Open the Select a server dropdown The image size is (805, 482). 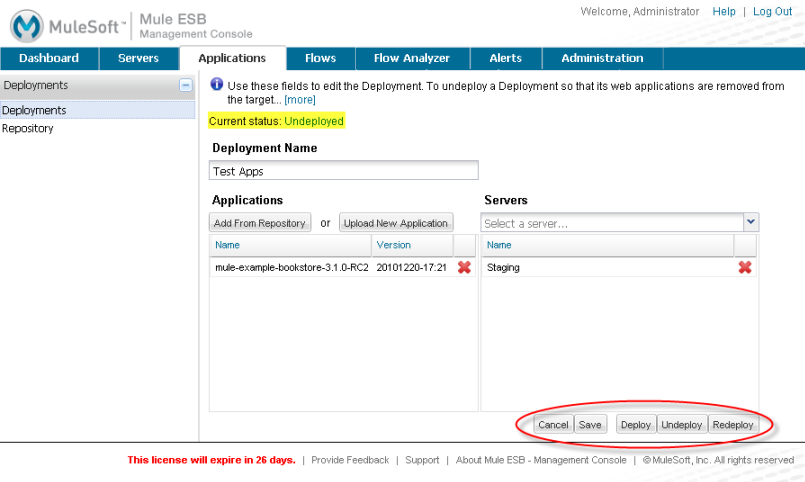[x=750, y=223]
